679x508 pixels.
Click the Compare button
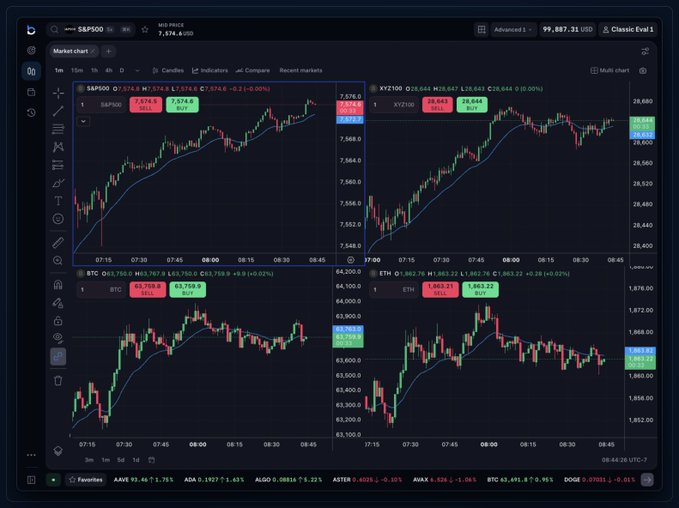point(252,70)
